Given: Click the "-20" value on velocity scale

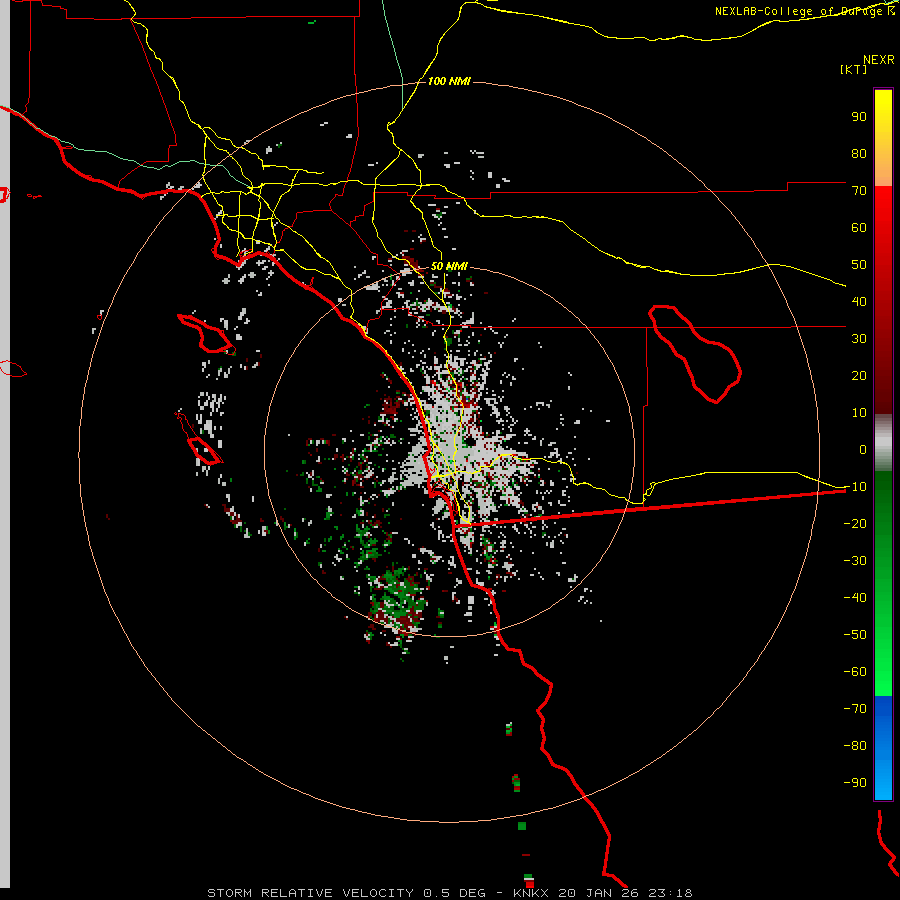Looking at the screenshot, I should (855, 523).
